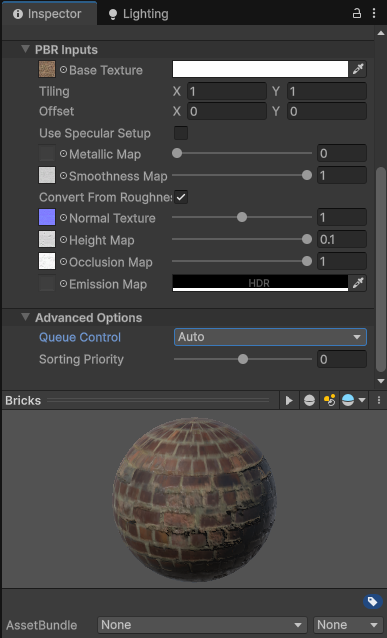This screenshot has height=638, width=387.
Task: Pick Base Texture color with eyedropper
Action: coord(358,69)
